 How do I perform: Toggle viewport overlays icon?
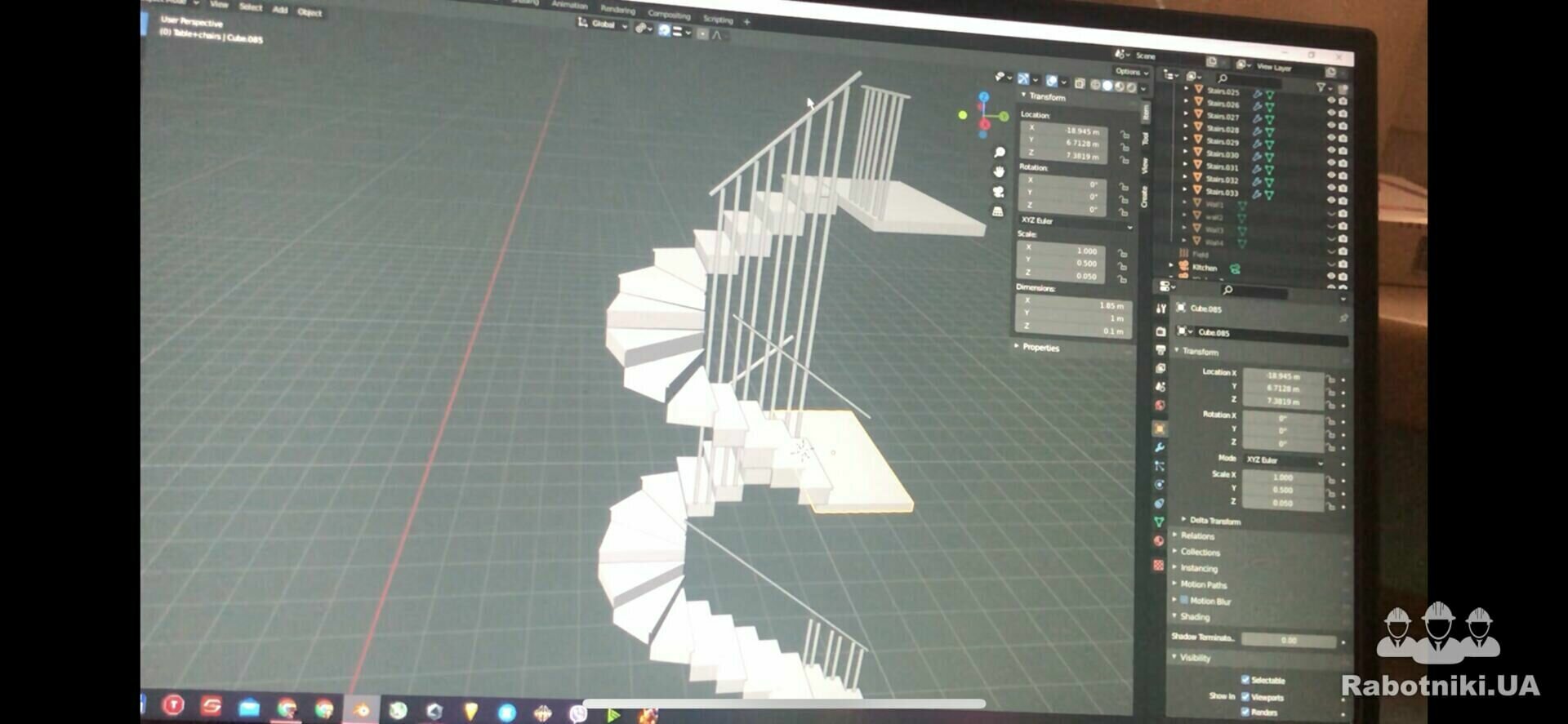pyautogui.click(x=1052, y=81)
